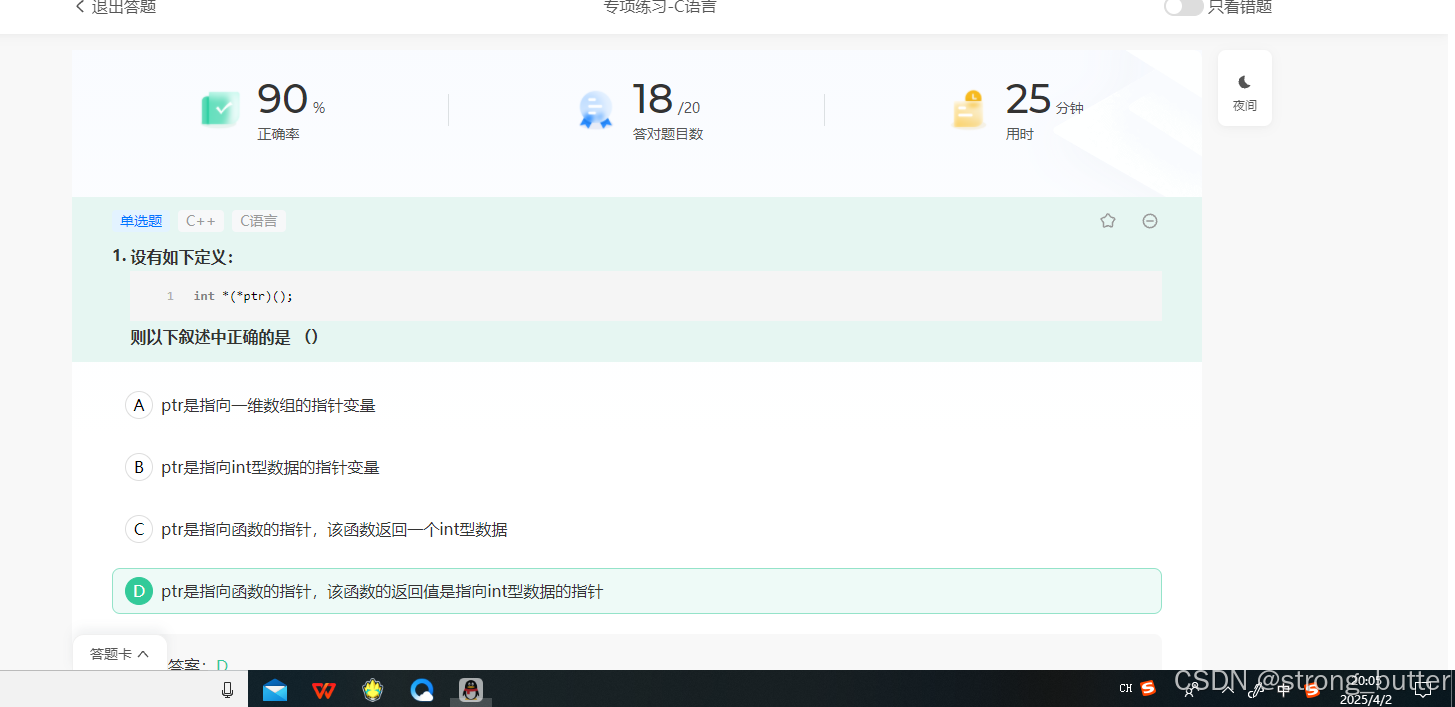Click the 90% 正确率 value
The height and width of the screenshot is (707, 1455).
(291, 100)
